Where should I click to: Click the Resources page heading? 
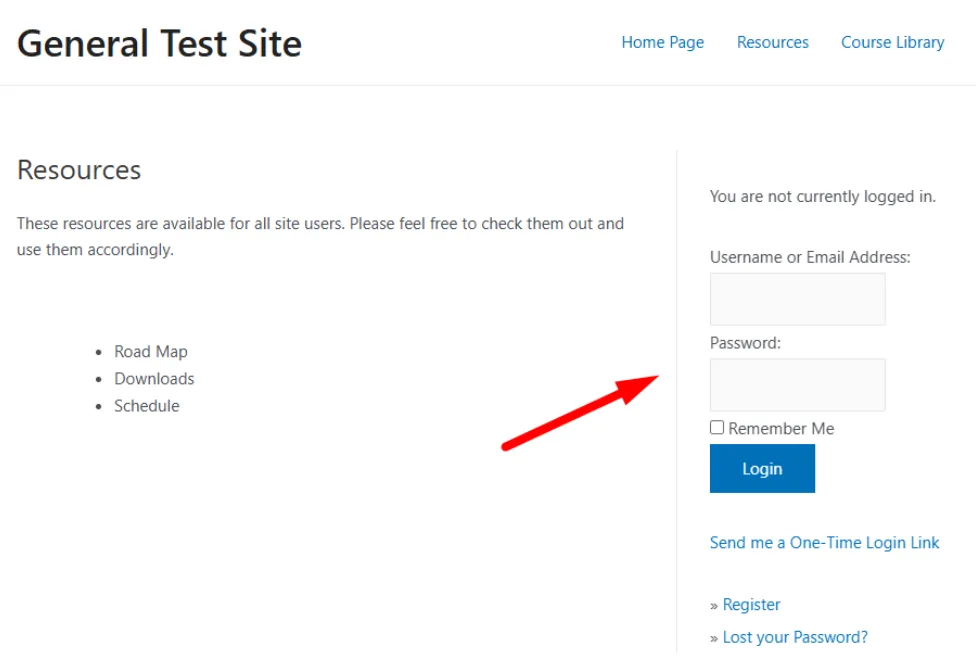[x=79, y=170]
